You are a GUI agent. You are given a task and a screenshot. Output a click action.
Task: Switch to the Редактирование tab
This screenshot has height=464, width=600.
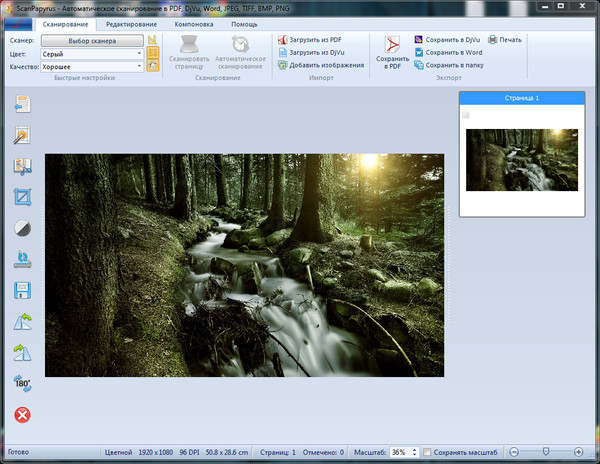point(130,22)
